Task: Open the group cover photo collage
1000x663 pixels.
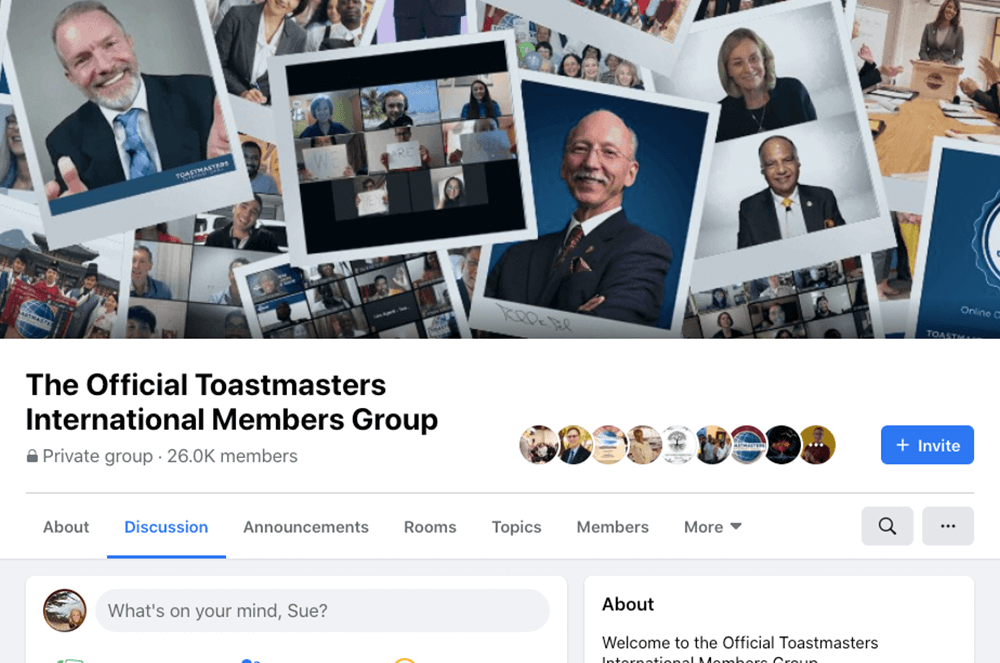Action: click(x=500, y=169)
